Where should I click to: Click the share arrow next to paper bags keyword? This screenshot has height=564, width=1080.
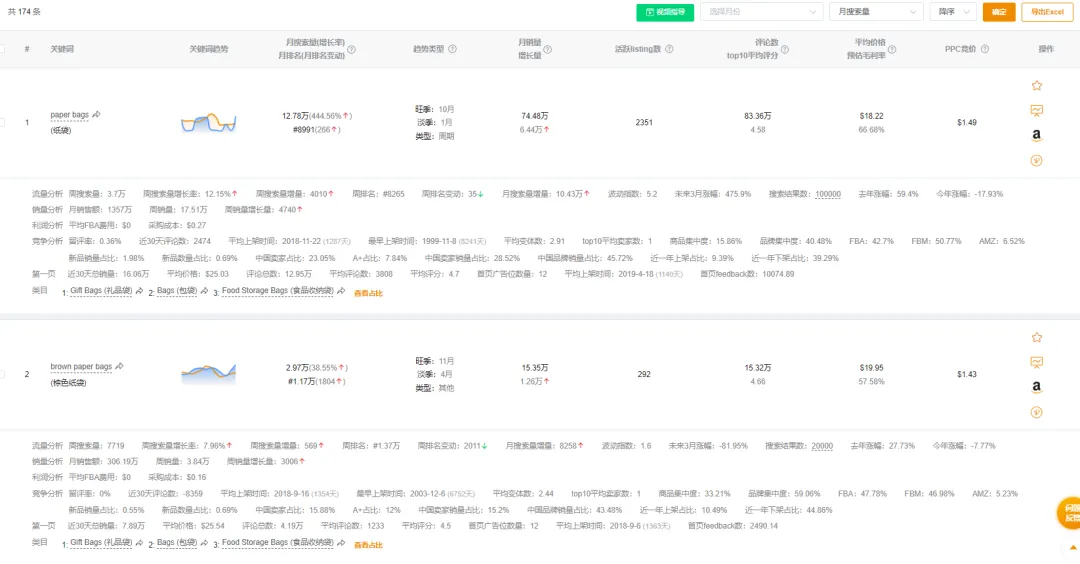96,114
